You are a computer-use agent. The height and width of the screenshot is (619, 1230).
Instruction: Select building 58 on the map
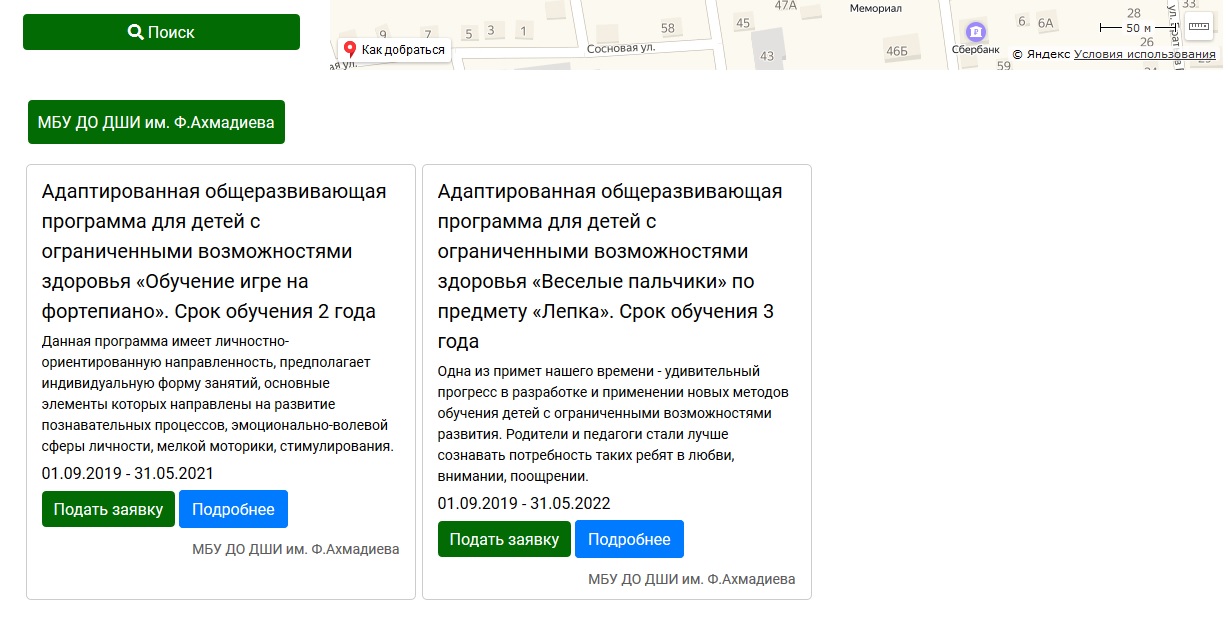pos(668,28)
